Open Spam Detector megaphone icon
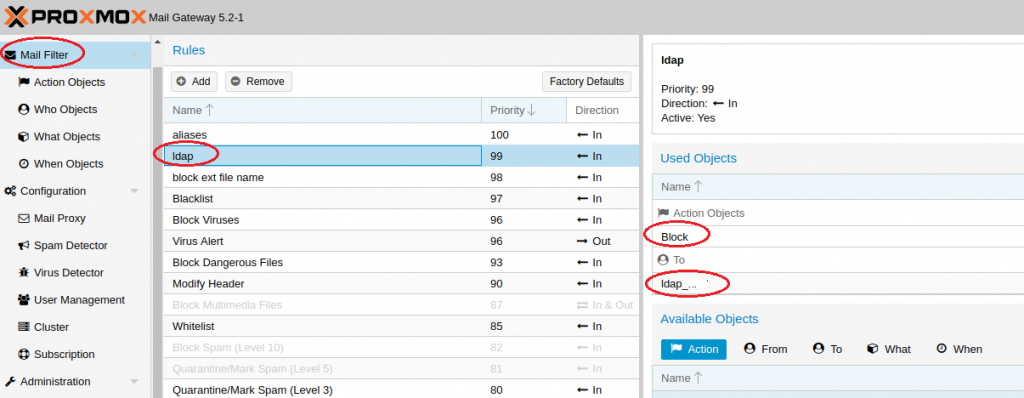 (24, 246)
